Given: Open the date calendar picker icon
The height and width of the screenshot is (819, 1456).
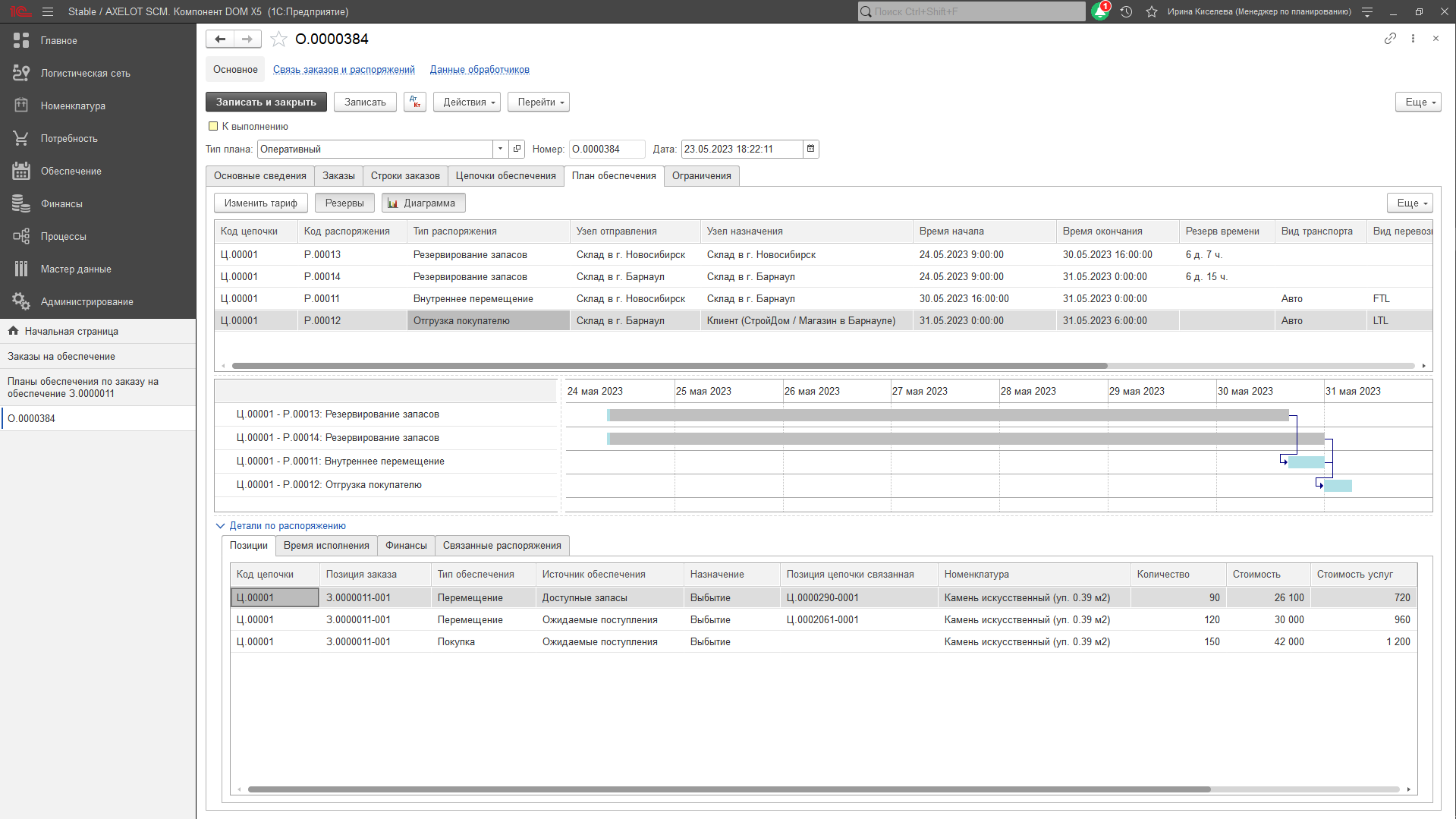Looking at the screenshot, I should 810,149.
